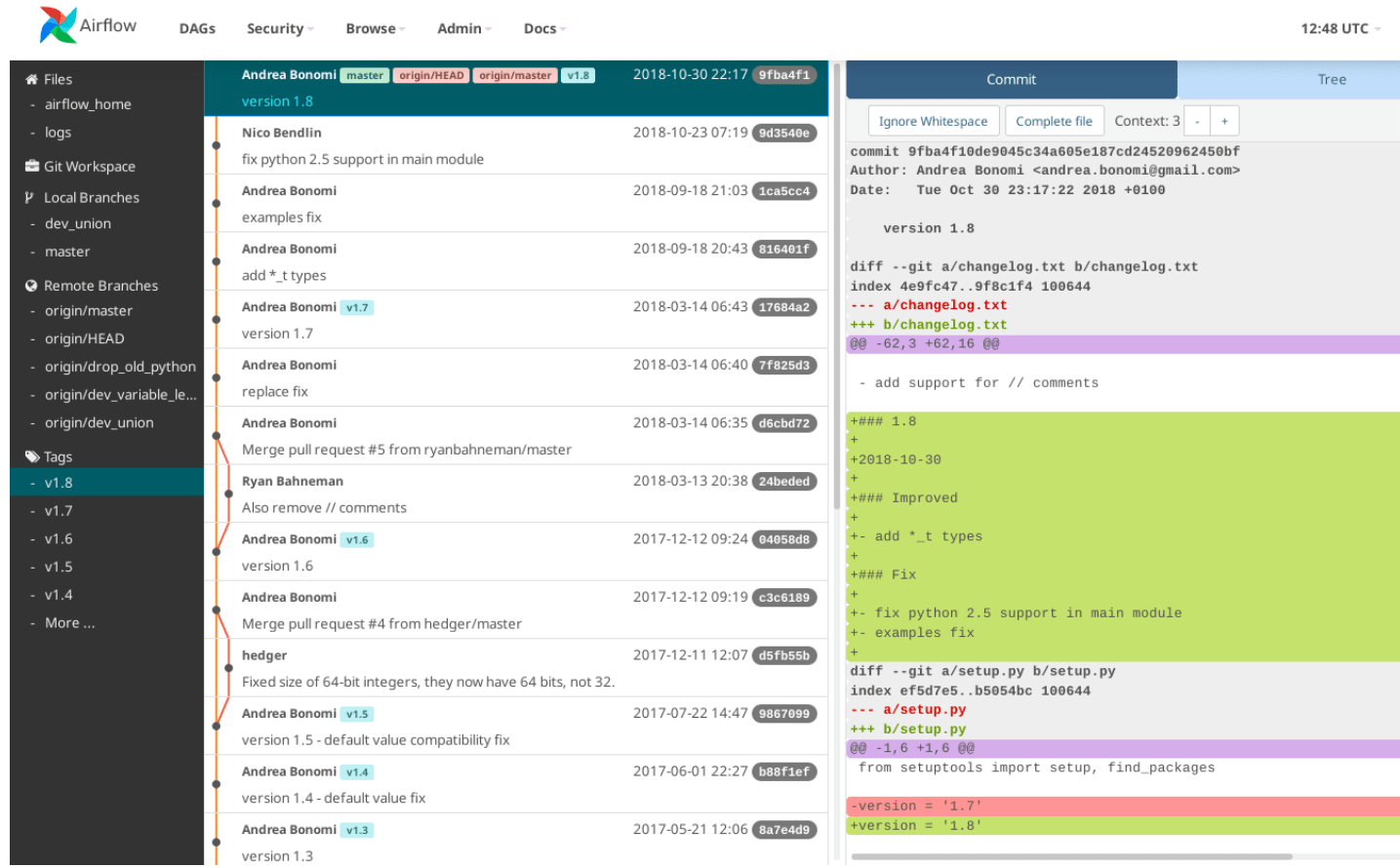Viewport: 1400px width, 868px height.
Task: Select origin/dev_variable_le... remote branch
Action: (x=120, y=395)
